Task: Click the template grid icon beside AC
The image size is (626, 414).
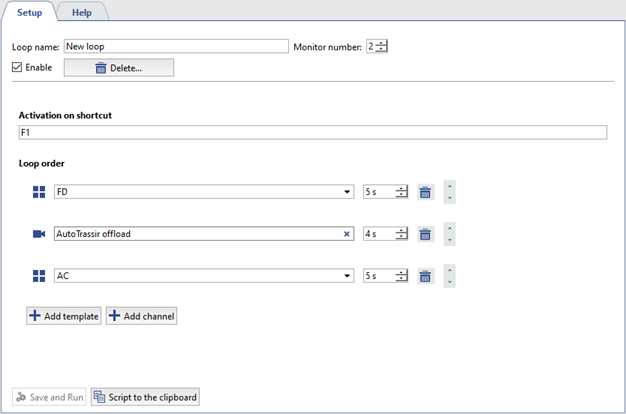Action: (x=39, y=276)
